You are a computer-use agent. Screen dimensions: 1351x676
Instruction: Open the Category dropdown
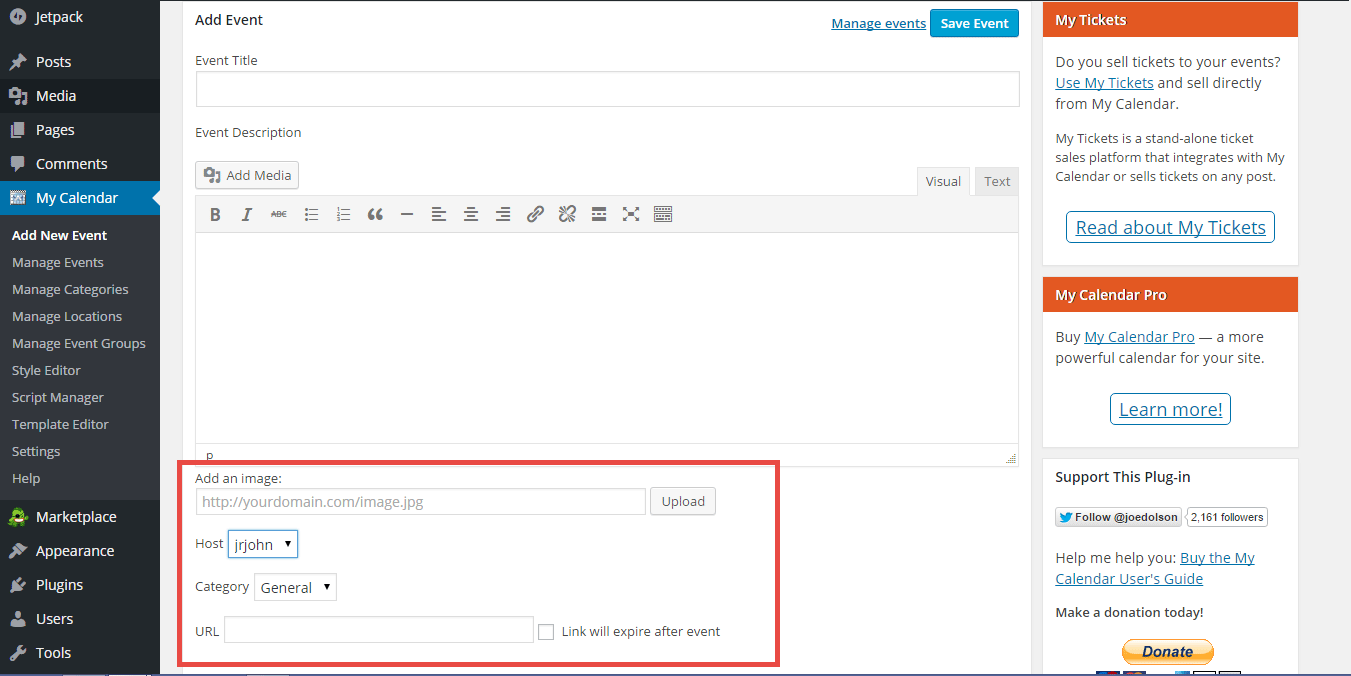296,587
